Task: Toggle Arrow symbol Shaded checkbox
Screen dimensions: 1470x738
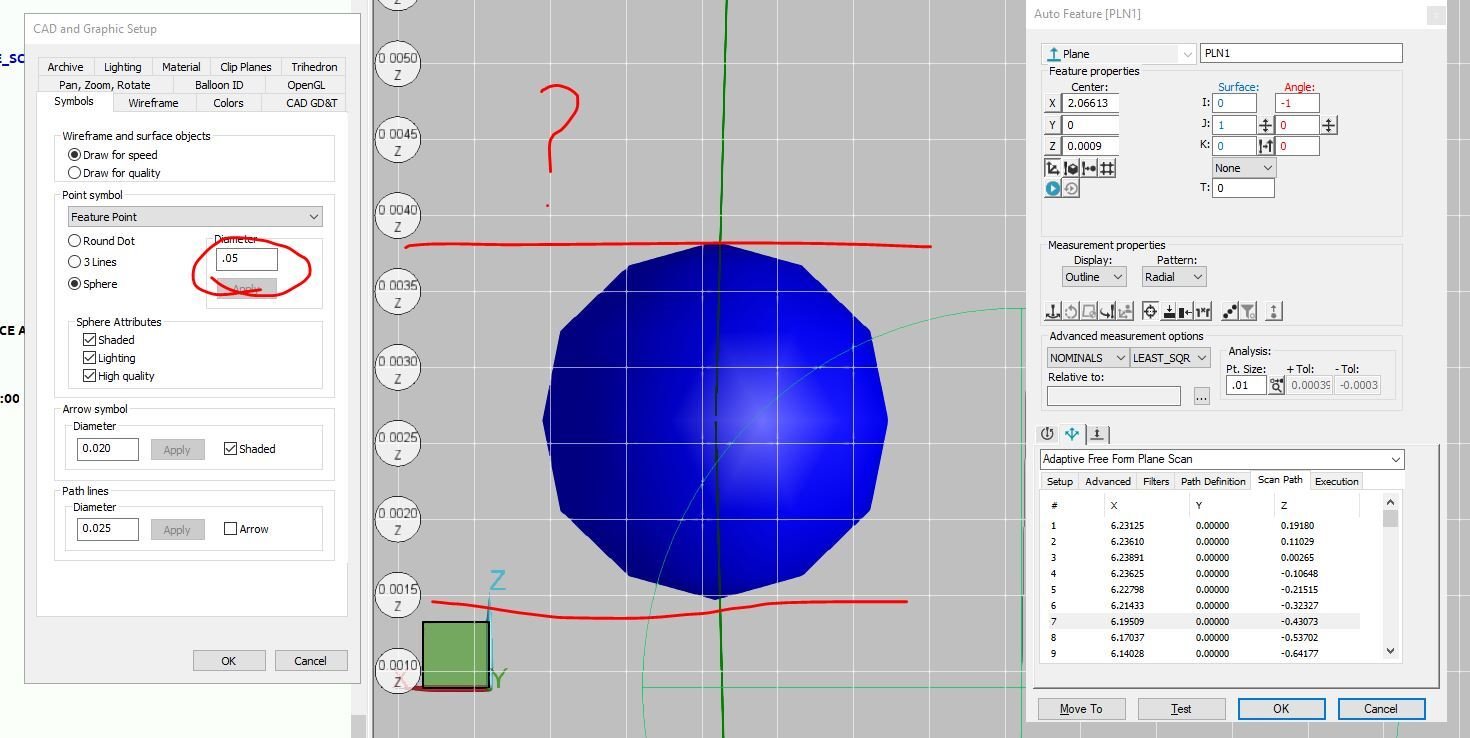Action: [x=230, y=449]
